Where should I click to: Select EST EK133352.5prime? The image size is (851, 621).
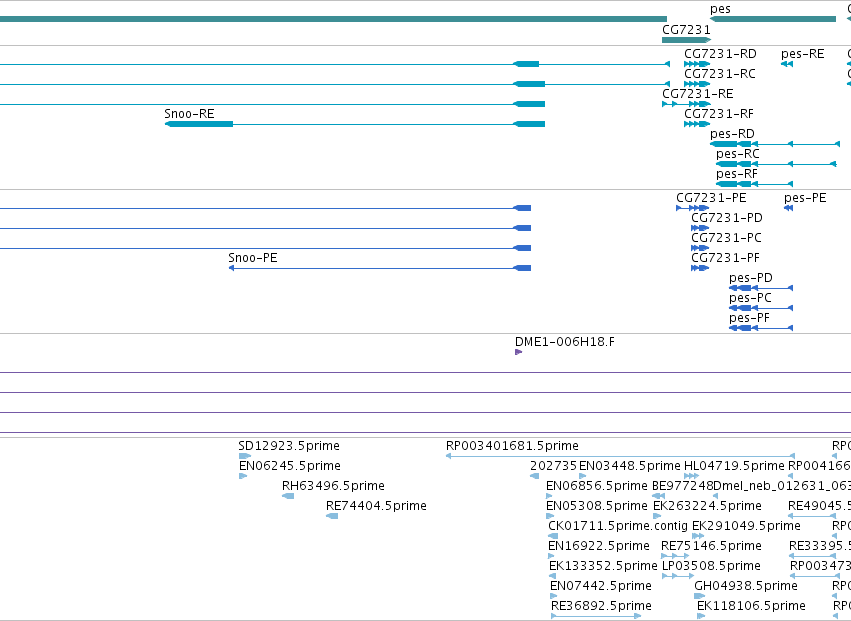click(x=603, y=566)
